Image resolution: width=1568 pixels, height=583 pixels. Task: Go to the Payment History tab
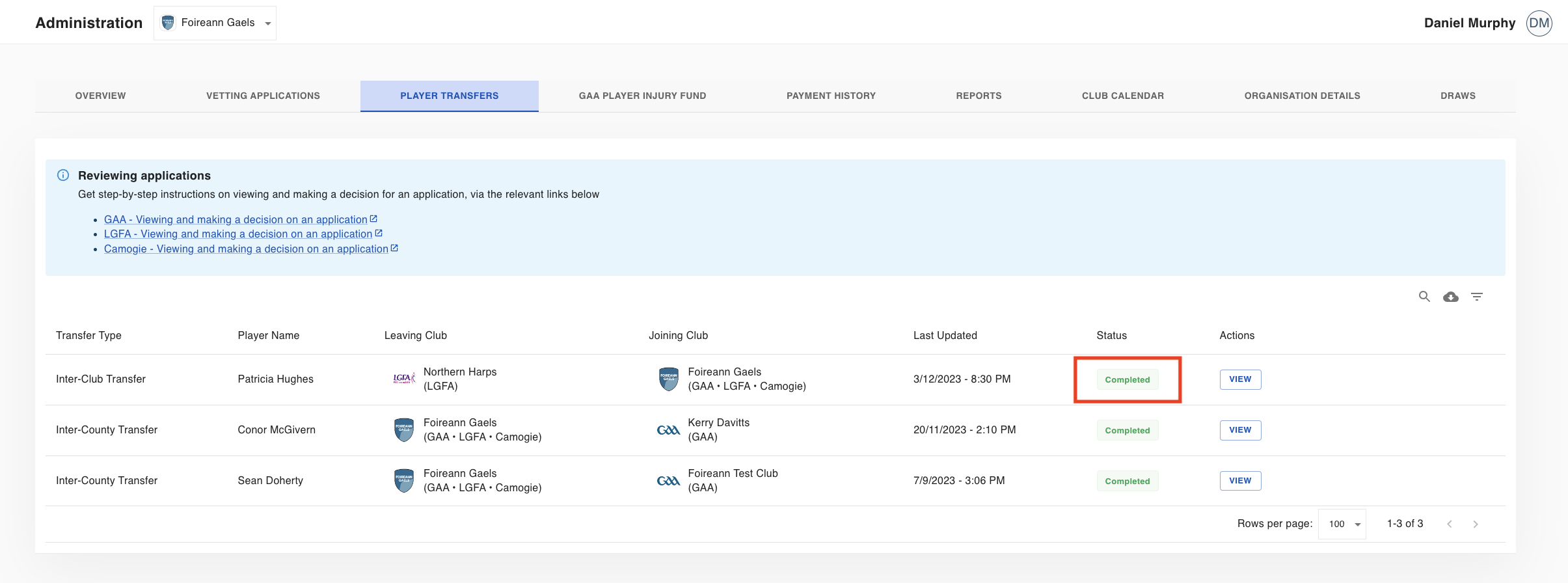(831, 96)
